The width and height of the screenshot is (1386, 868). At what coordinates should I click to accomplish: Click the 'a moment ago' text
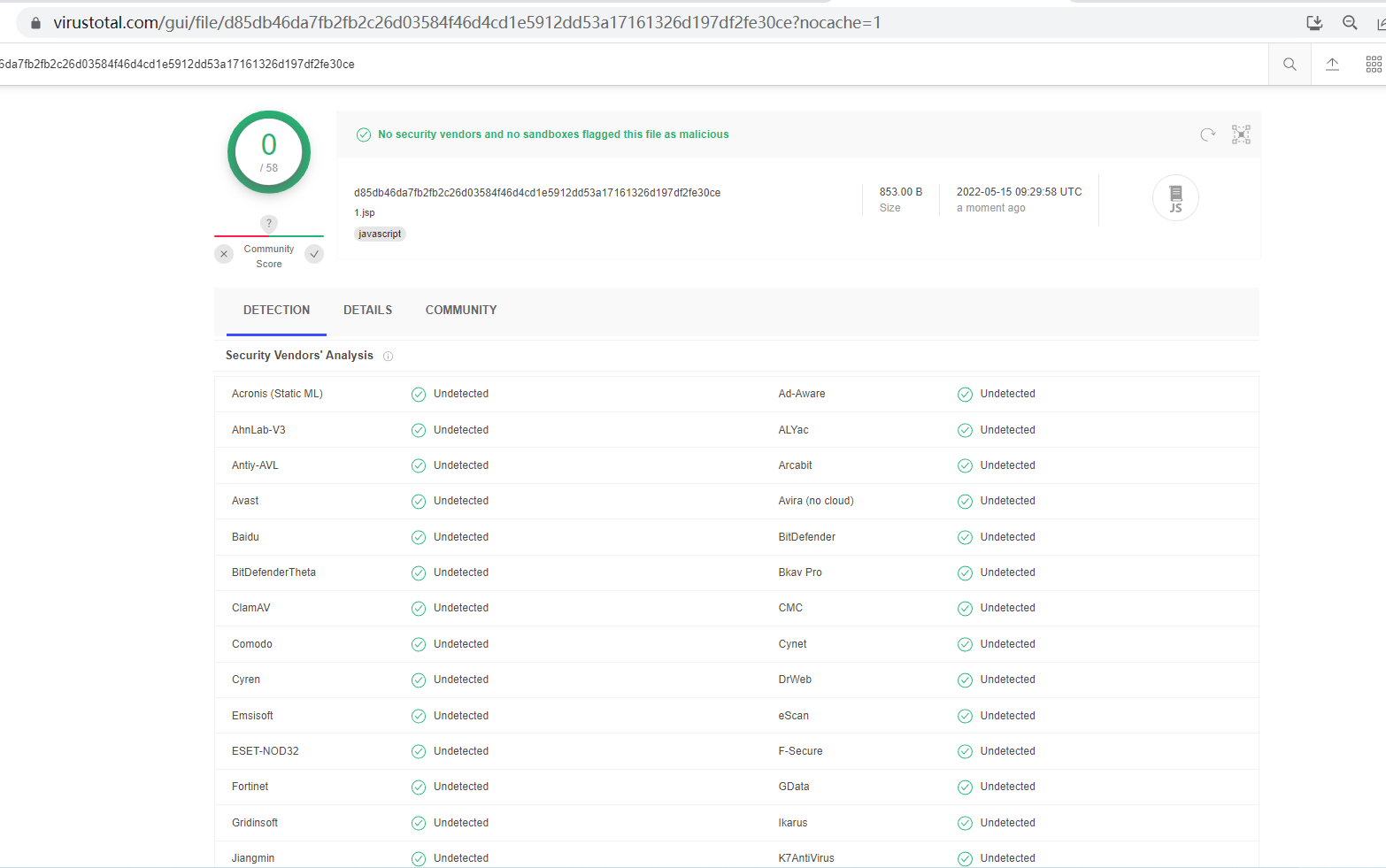point(990,208)
